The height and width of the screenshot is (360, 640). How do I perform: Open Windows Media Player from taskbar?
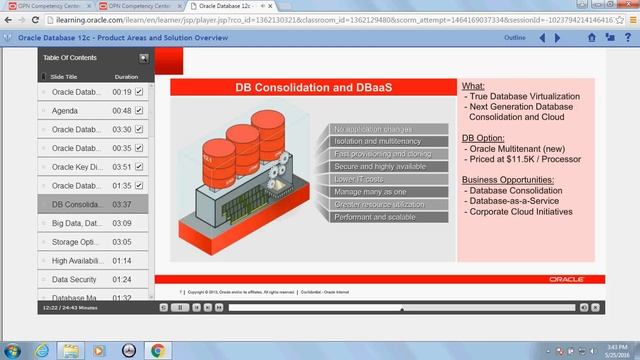(99, 351)
